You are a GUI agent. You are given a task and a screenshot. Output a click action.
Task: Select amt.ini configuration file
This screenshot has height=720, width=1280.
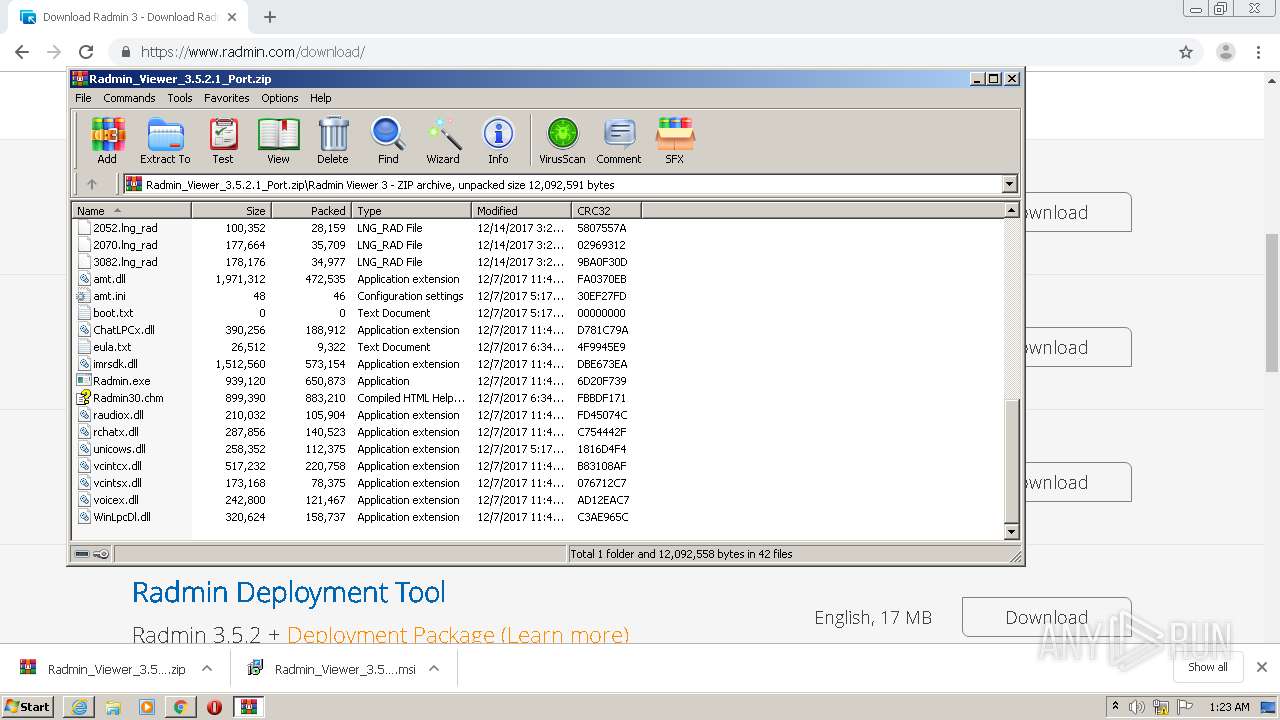tap(109, 296)
